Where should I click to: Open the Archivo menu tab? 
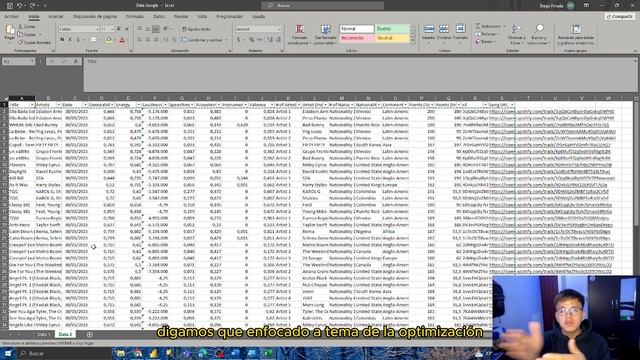point(11,17)
